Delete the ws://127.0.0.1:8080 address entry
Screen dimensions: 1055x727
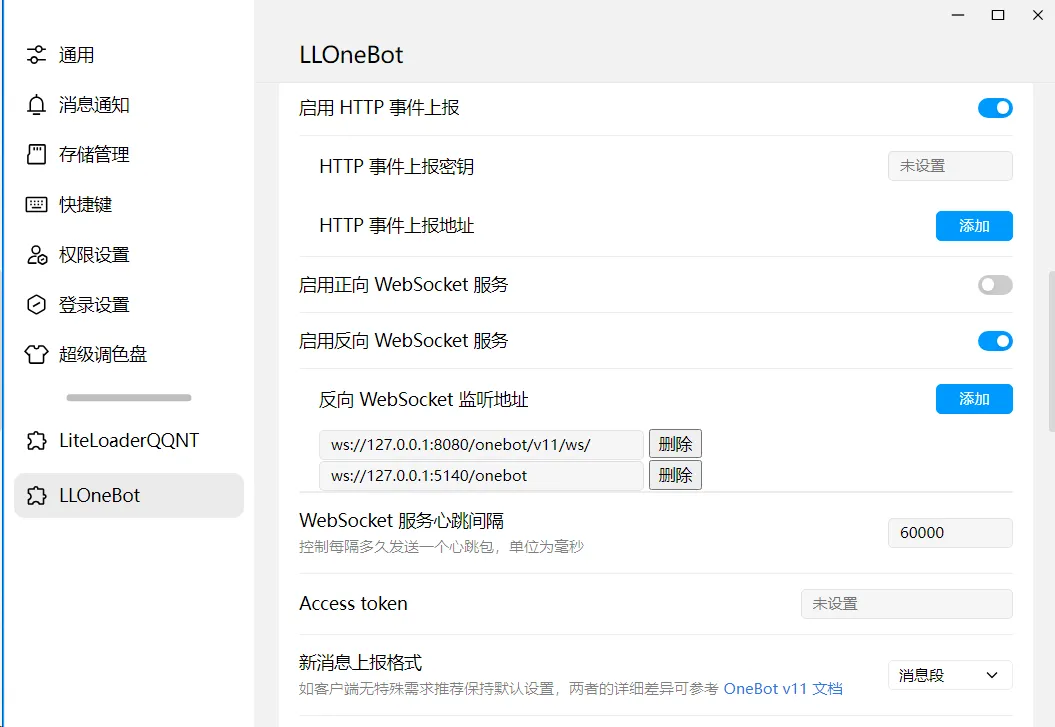[675, 444]
